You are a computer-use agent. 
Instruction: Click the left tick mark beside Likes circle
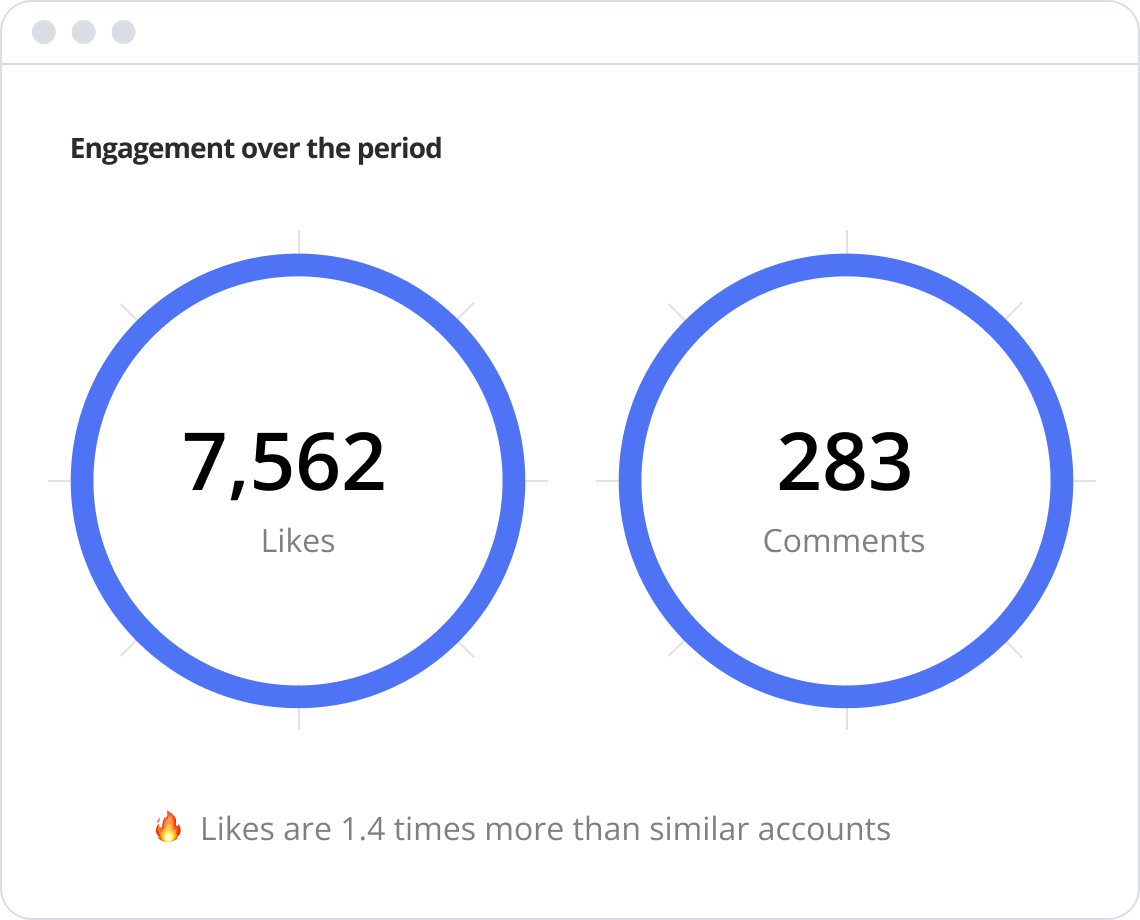[x=59, y=481]
